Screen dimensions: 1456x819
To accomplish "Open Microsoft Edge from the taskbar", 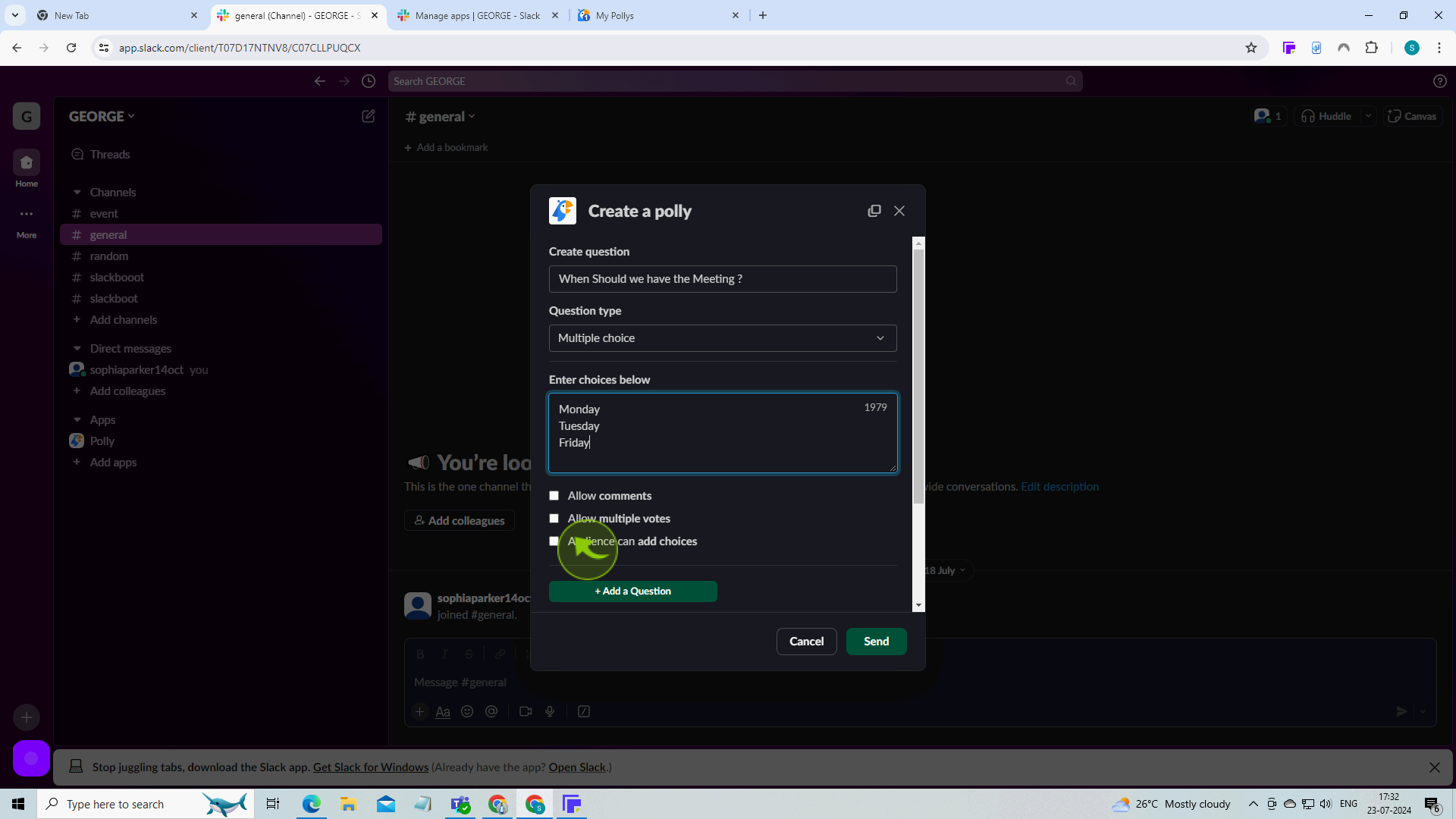I will [x=312, y=804].
